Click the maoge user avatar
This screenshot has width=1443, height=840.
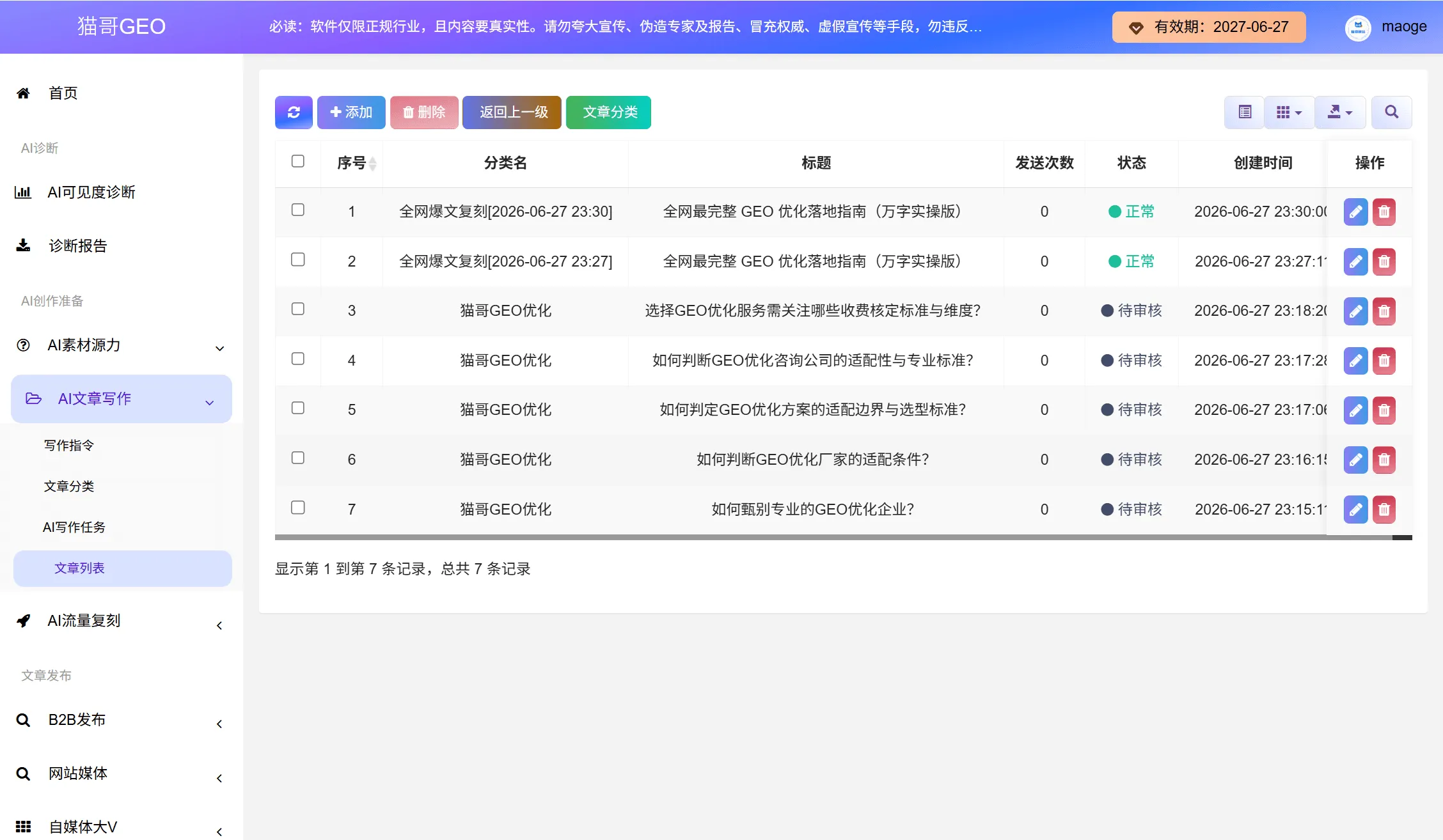[1358, 27]
